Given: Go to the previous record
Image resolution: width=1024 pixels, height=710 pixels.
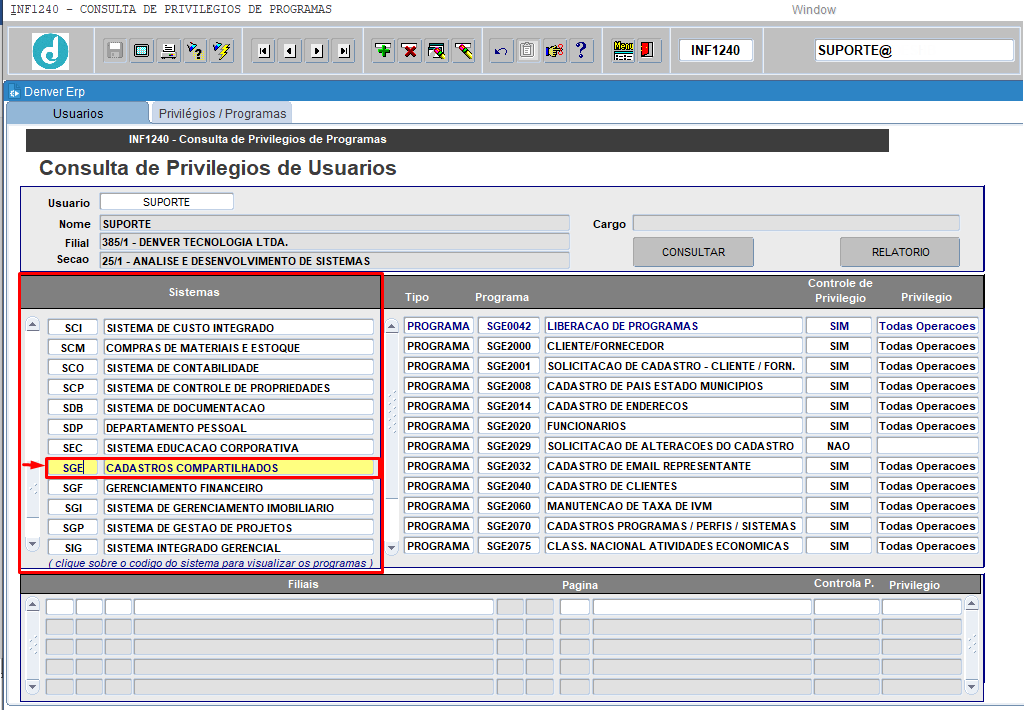Looking at the screenshot, I should tap(291, 50).
